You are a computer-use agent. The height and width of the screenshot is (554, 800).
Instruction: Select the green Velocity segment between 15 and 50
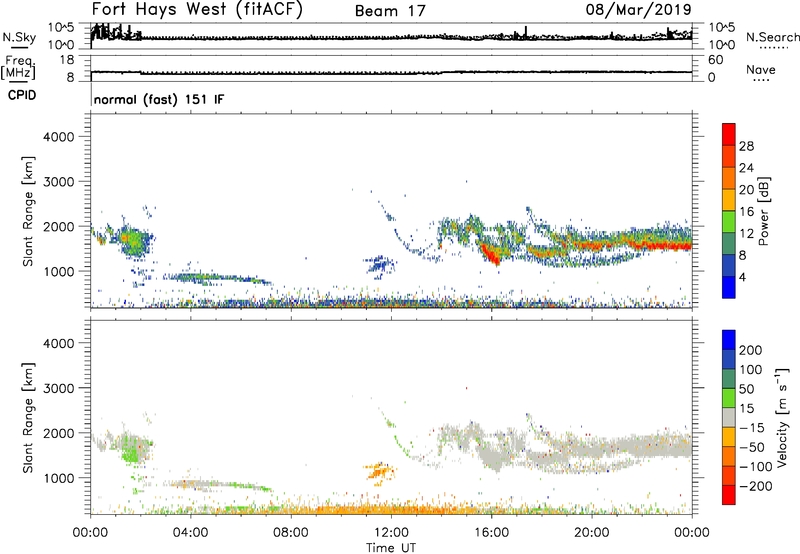coord(729,398)
